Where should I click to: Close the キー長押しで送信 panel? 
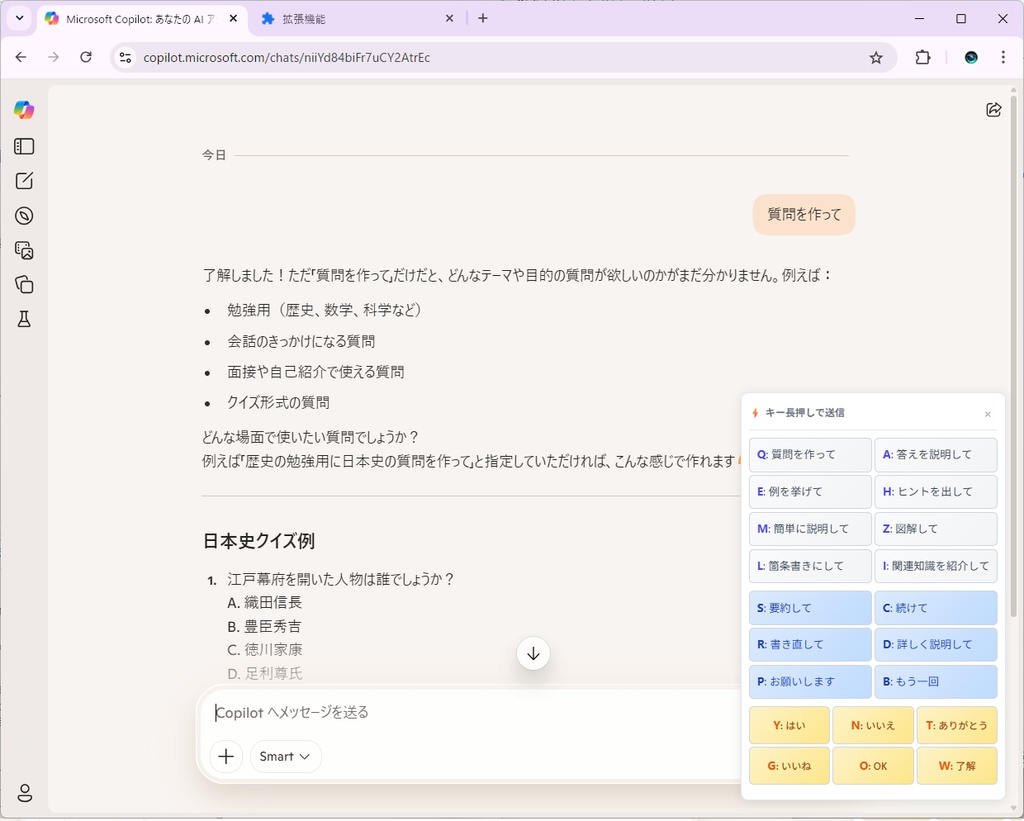988,413
